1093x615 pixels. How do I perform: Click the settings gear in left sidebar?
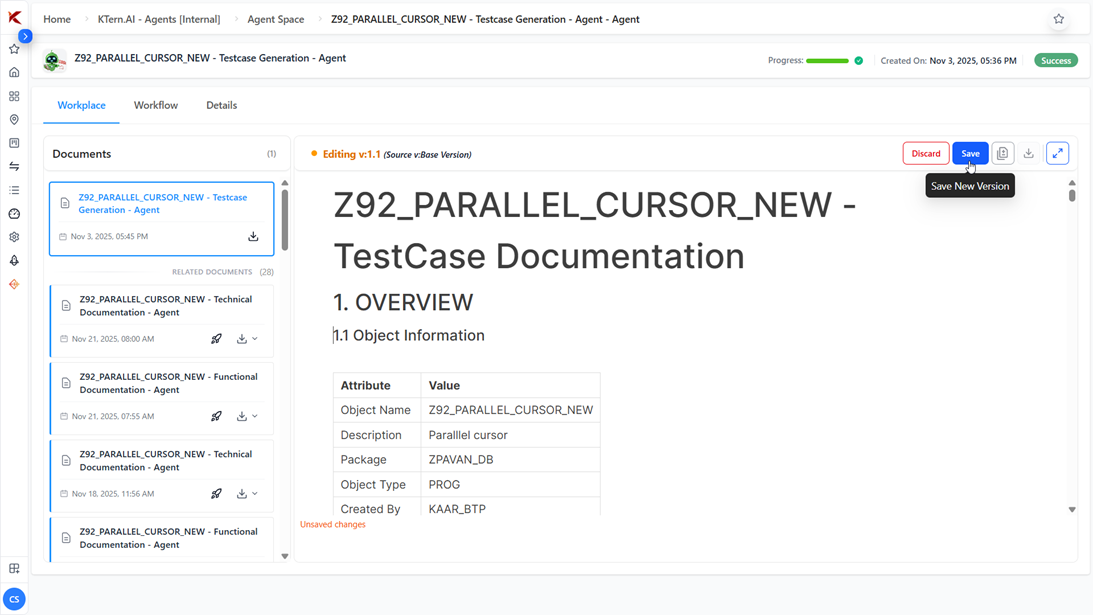[x=14, y=237]
